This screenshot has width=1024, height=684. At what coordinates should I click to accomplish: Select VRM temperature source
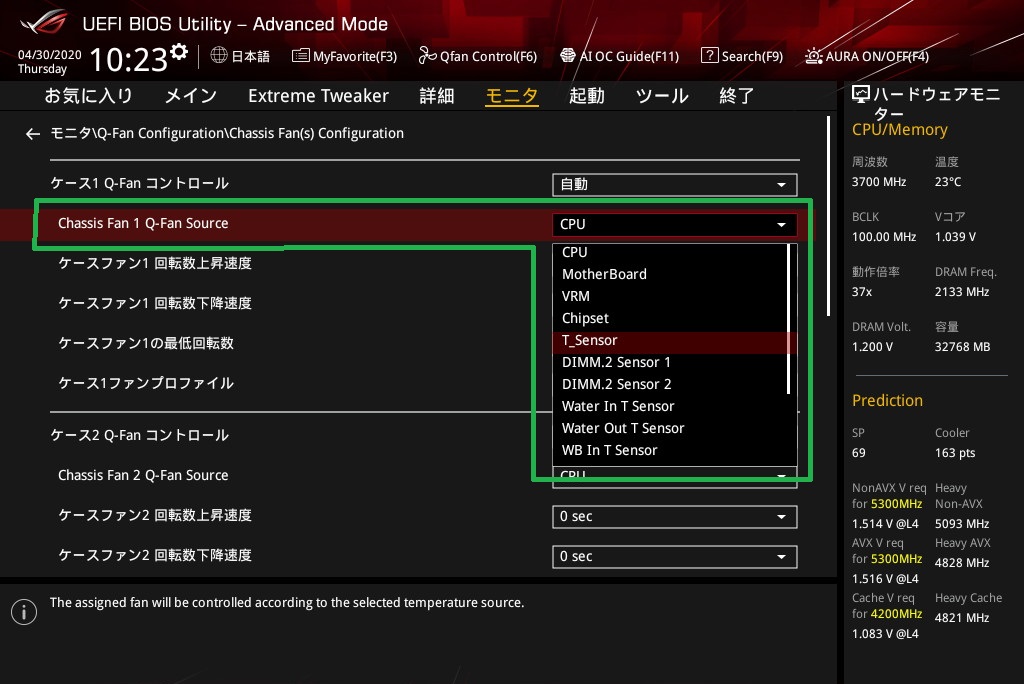671,297
